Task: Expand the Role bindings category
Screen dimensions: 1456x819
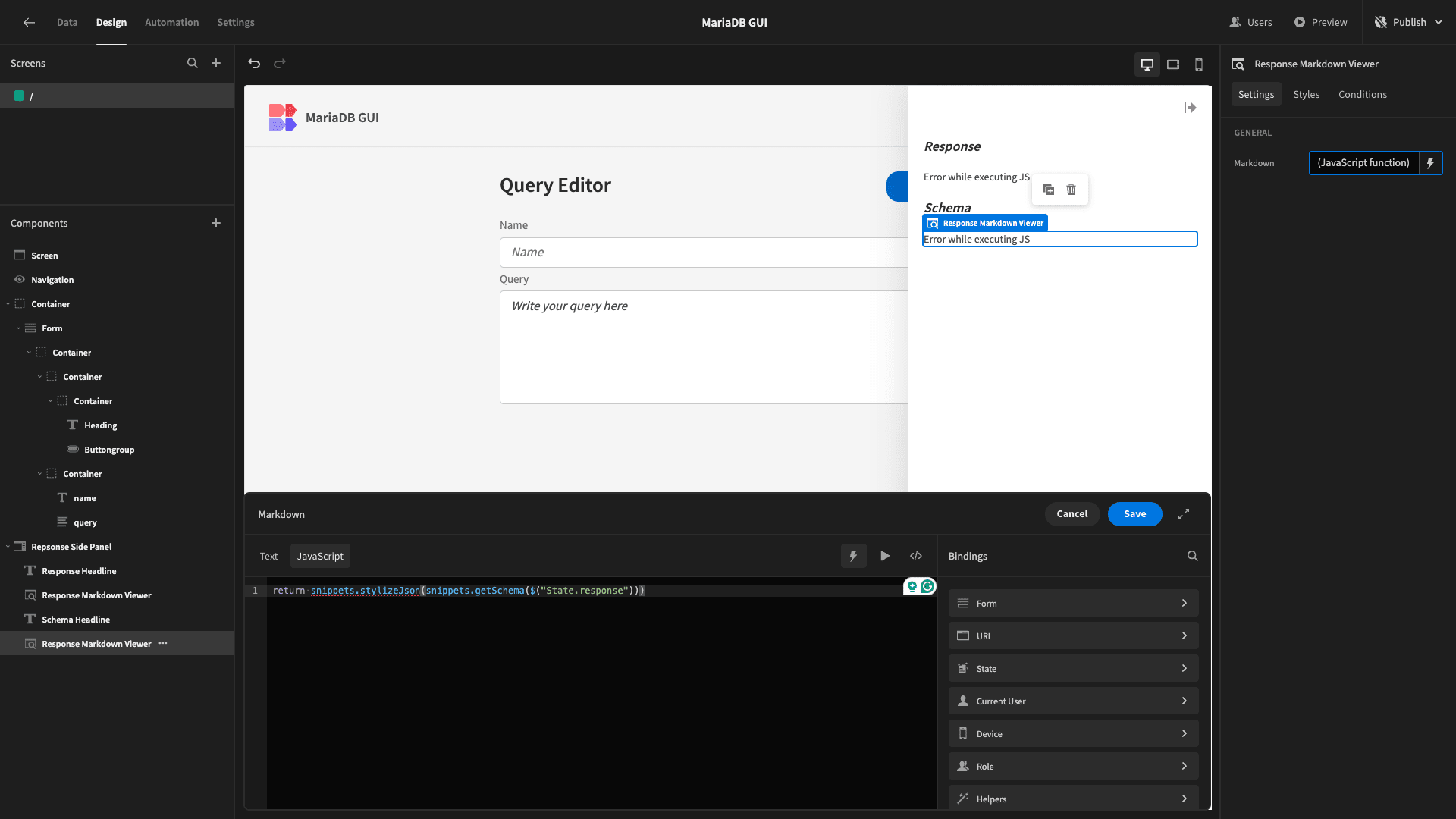Action: coord(1074,767)
